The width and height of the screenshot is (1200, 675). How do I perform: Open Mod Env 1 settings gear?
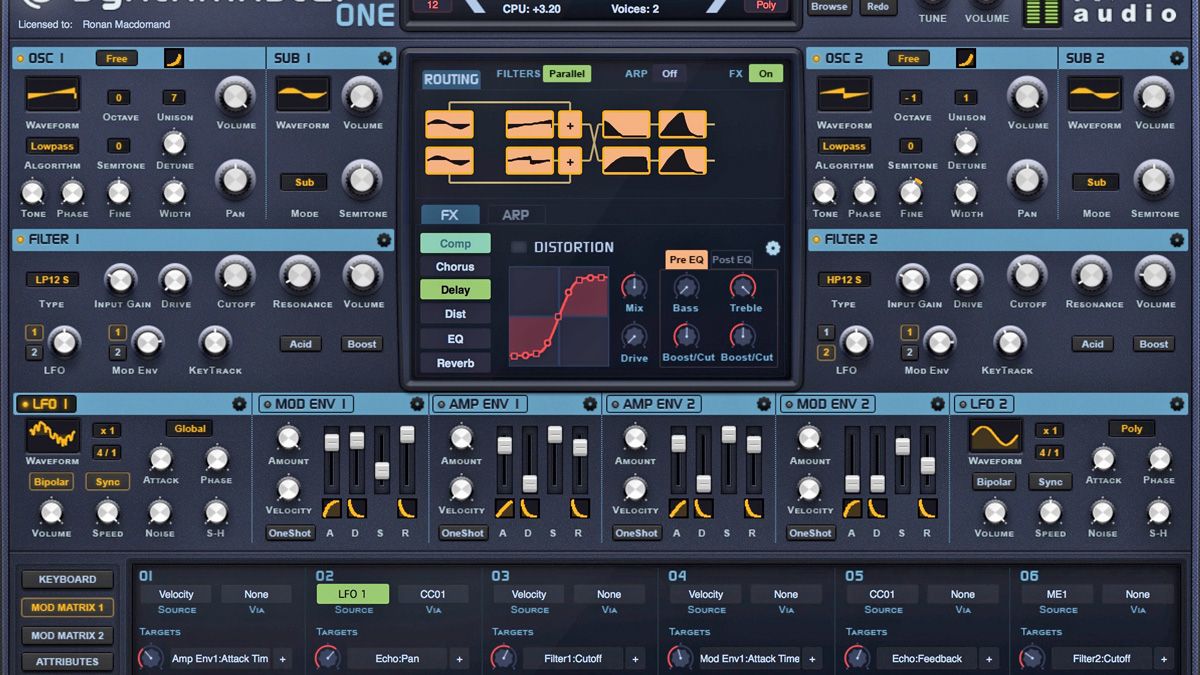(x=417, y=404)
